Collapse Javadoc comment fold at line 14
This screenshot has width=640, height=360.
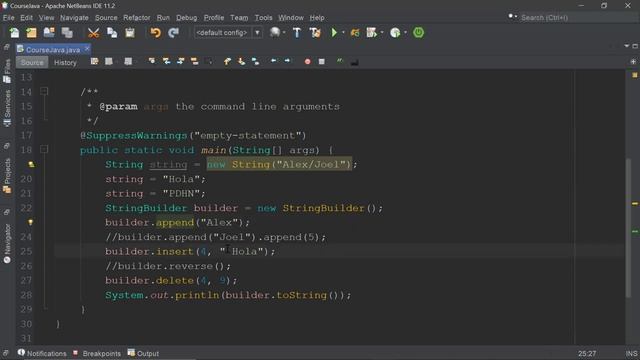(x=44, y=91)
